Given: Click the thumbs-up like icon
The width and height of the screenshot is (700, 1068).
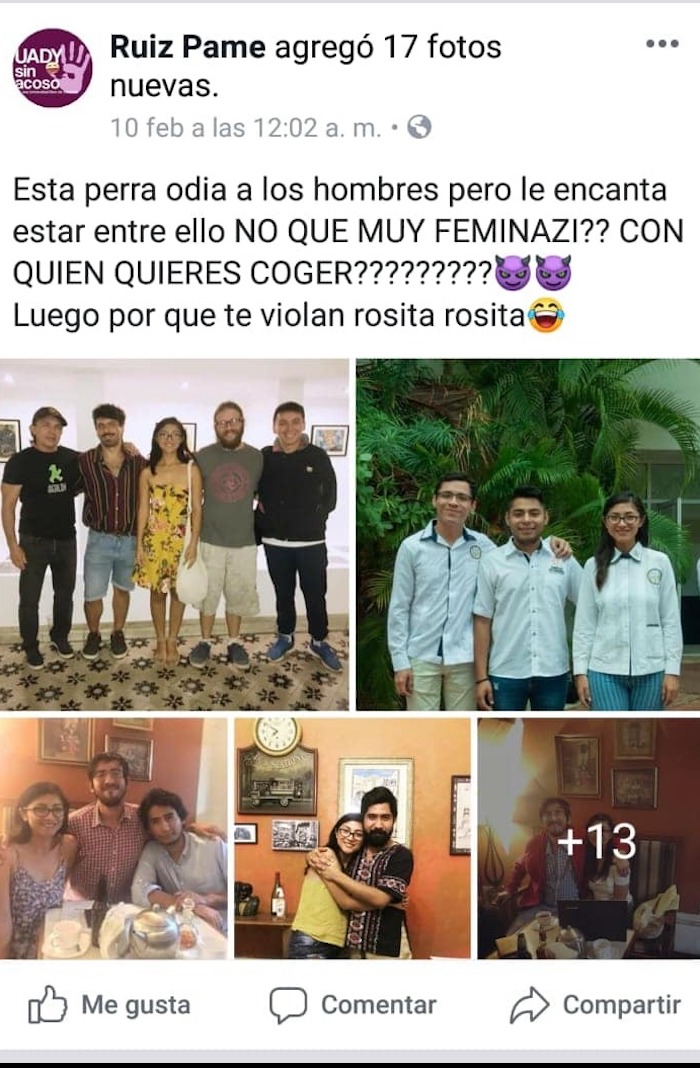Looking at the screenshot, I should tap(48, 1005).
